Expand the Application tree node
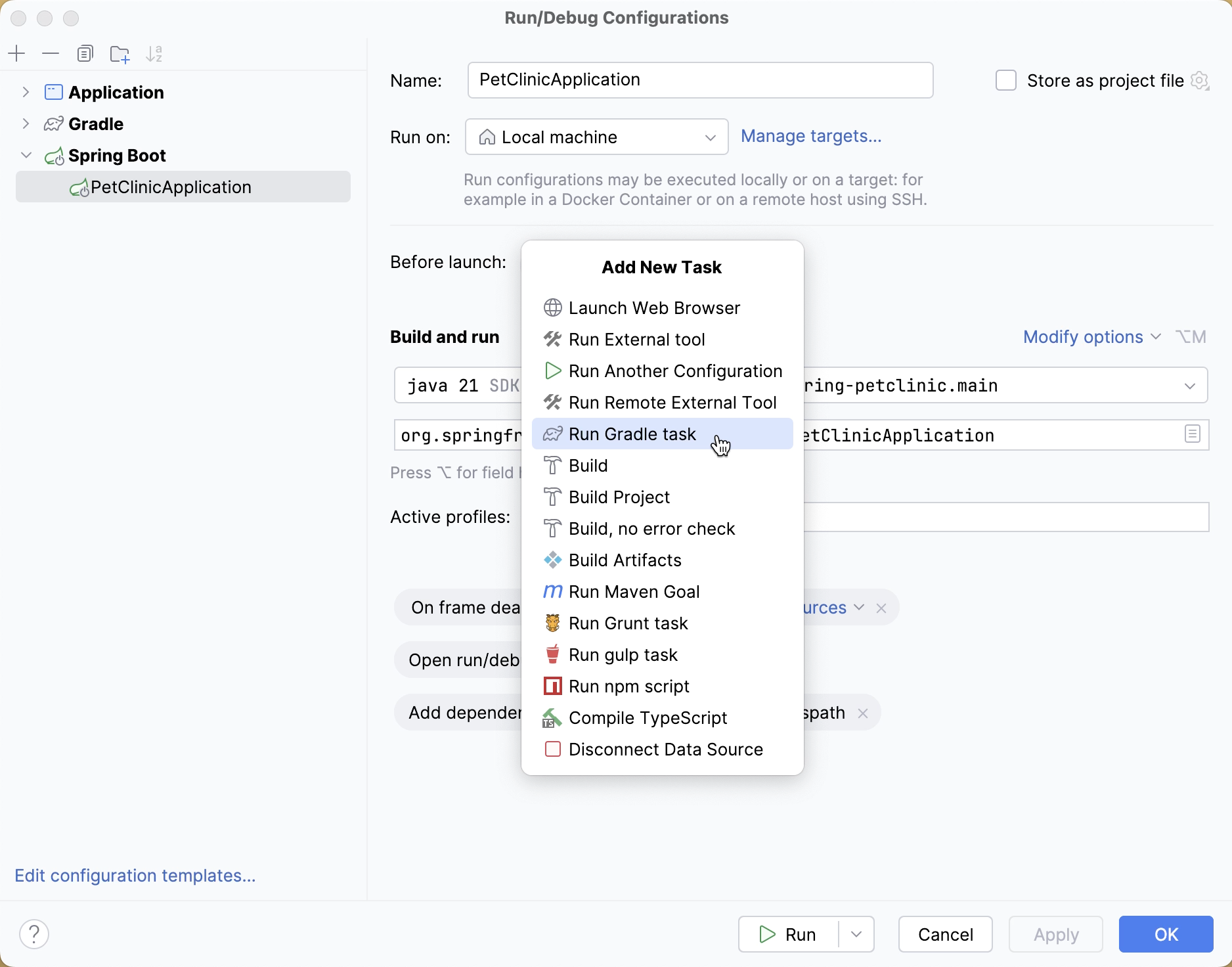Viewport: 1232px width, 967px height. tap(26, 92)
